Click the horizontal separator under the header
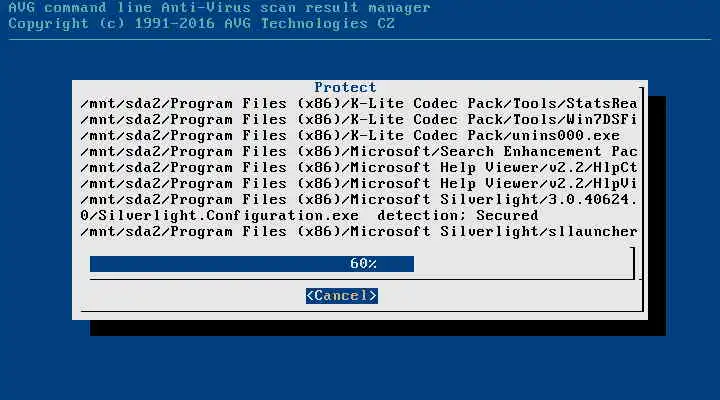Image resolution: width=720 pixels, height=400 pixels. pyautogui.click(x=360, y=39)
